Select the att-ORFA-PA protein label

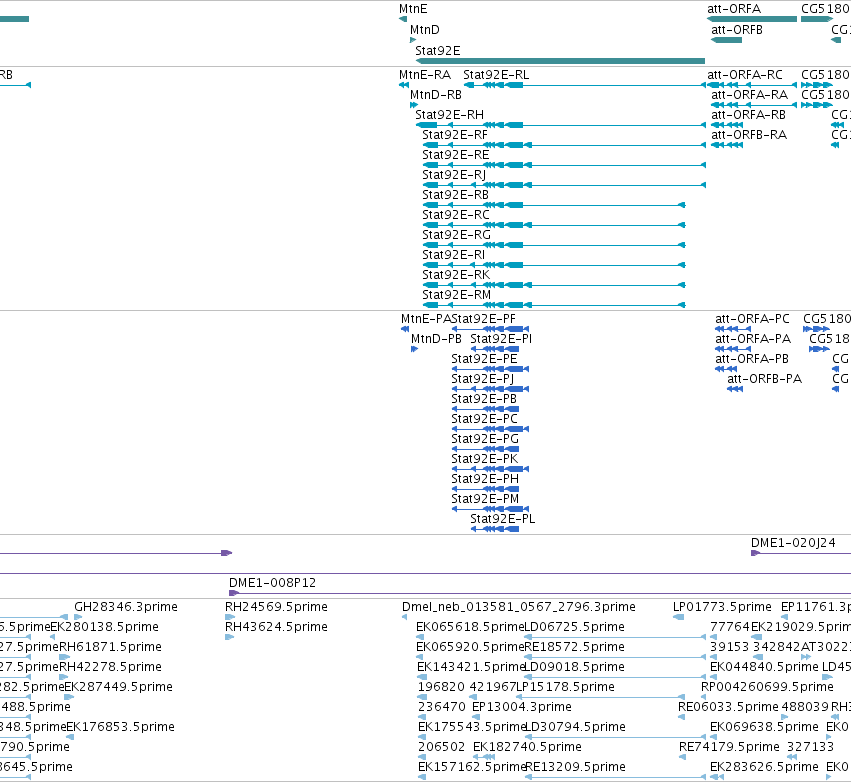click(753, 339)
